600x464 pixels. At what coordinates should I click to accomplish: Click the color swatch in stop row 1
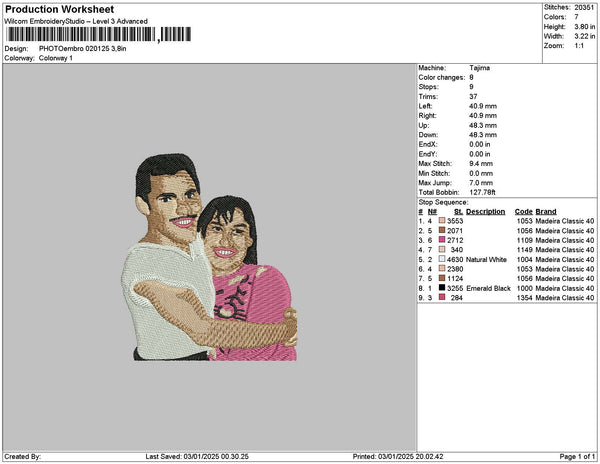tap(442, 221)
